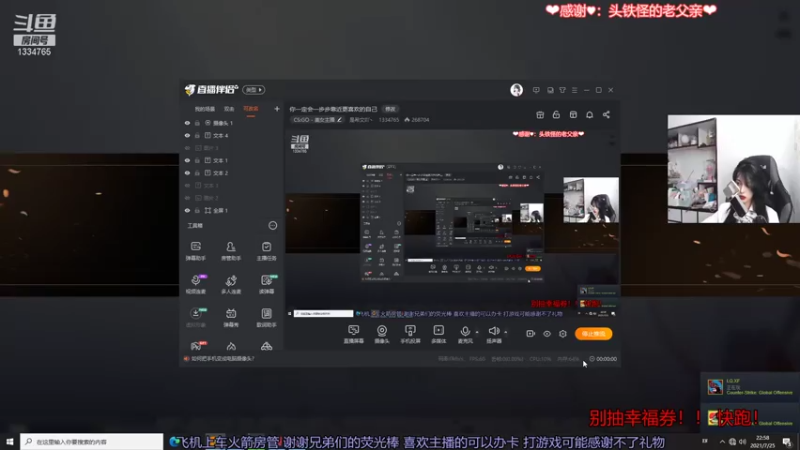This screenshot has width=800, height=450.
Task: Toggle lock on 摄像头 1 source
Action: pos(197,123)
